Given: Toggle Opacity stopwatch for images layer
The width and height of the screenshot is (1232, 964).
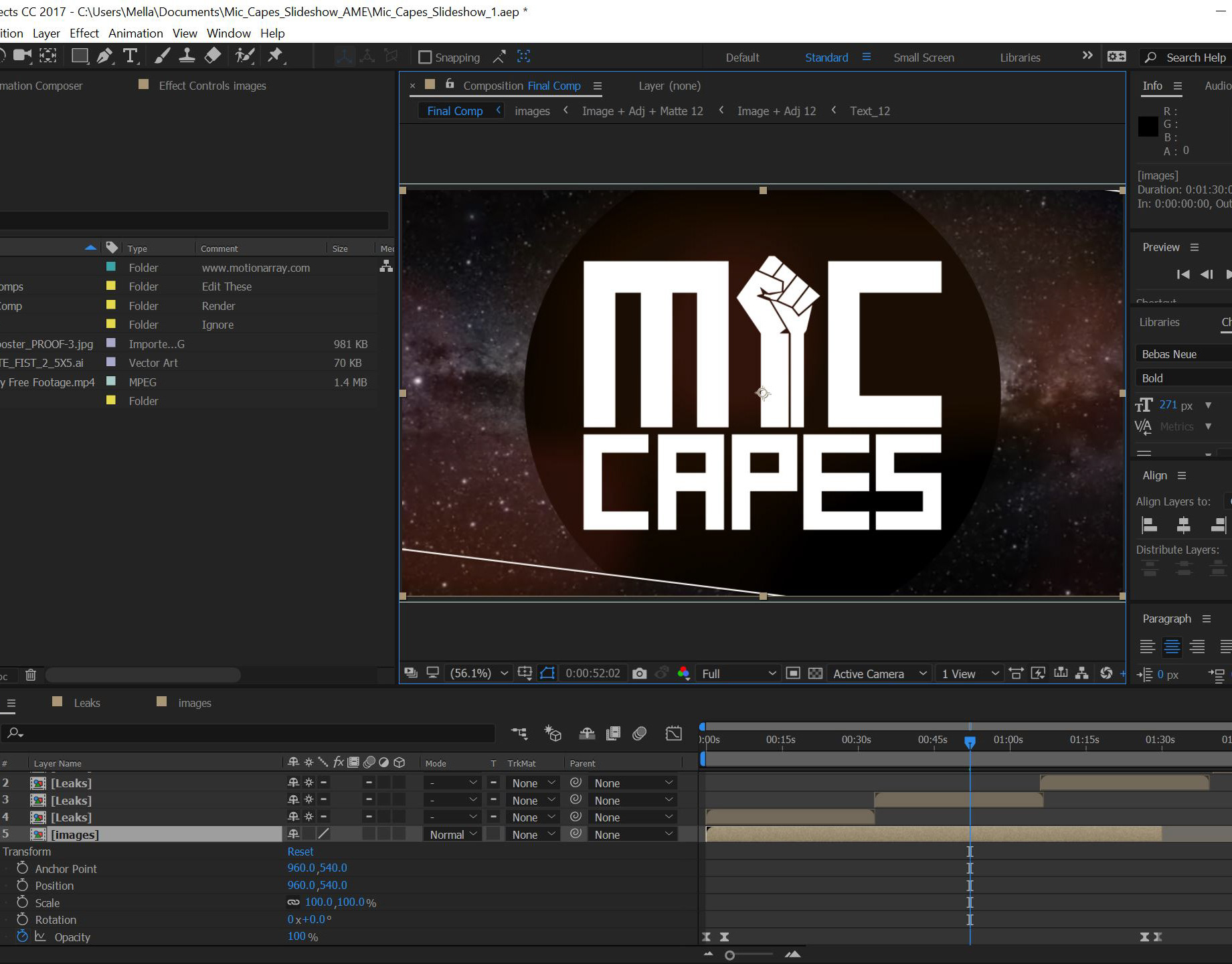Looking at the screenshot, I should click(x=22, y=937).
